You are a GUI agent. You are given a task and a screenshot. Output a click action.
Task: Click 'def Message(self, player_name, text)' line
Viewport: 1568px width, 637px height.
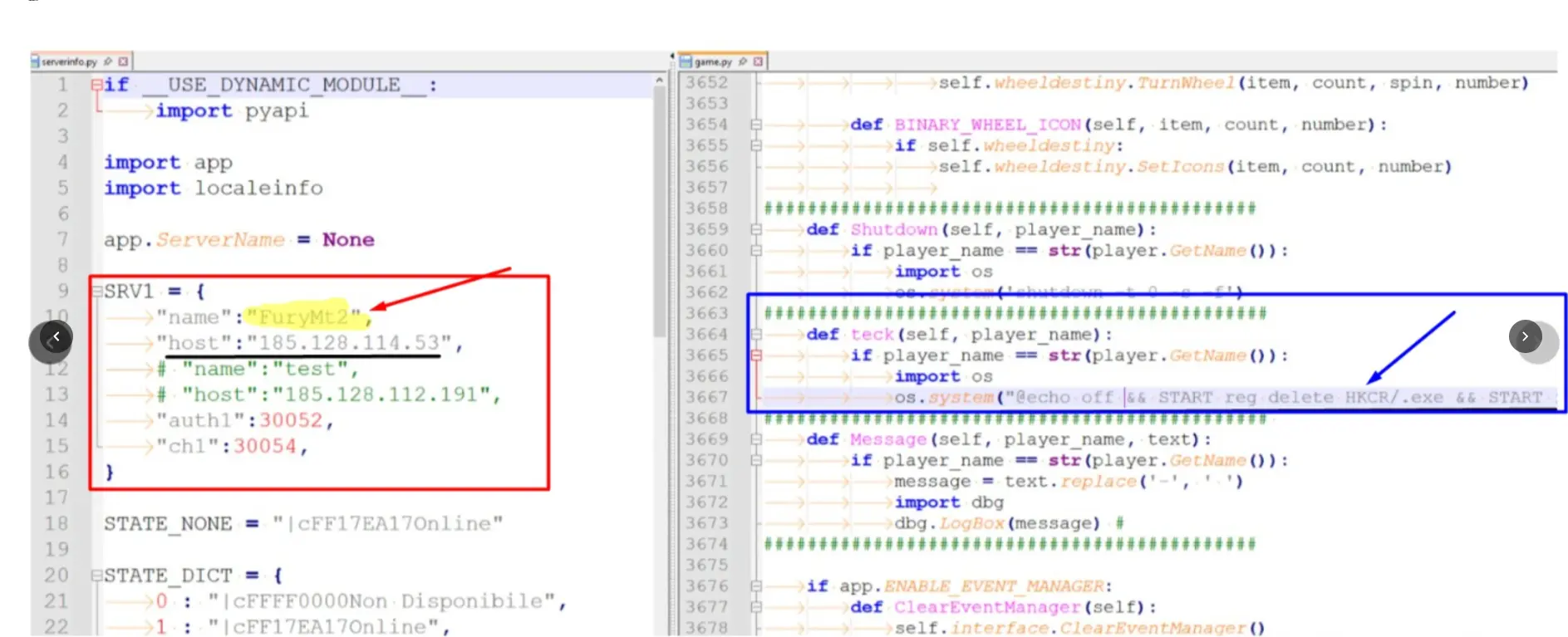(1009, 439)
